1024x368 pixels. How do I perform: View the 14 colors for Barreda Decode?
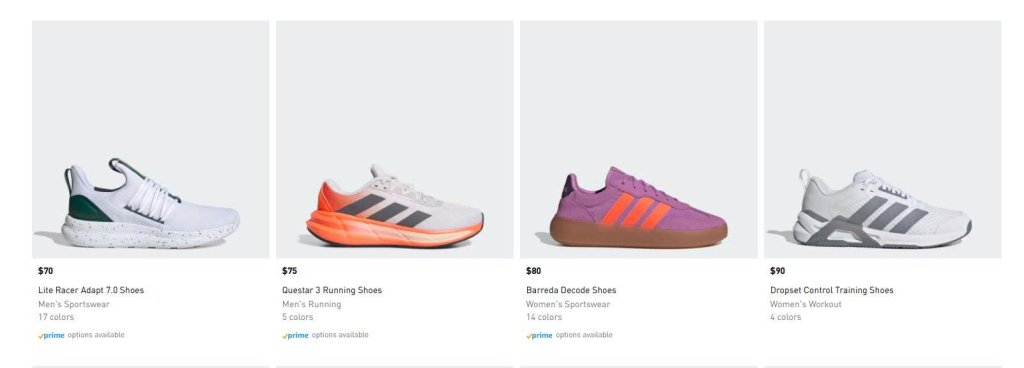[544, 317]
